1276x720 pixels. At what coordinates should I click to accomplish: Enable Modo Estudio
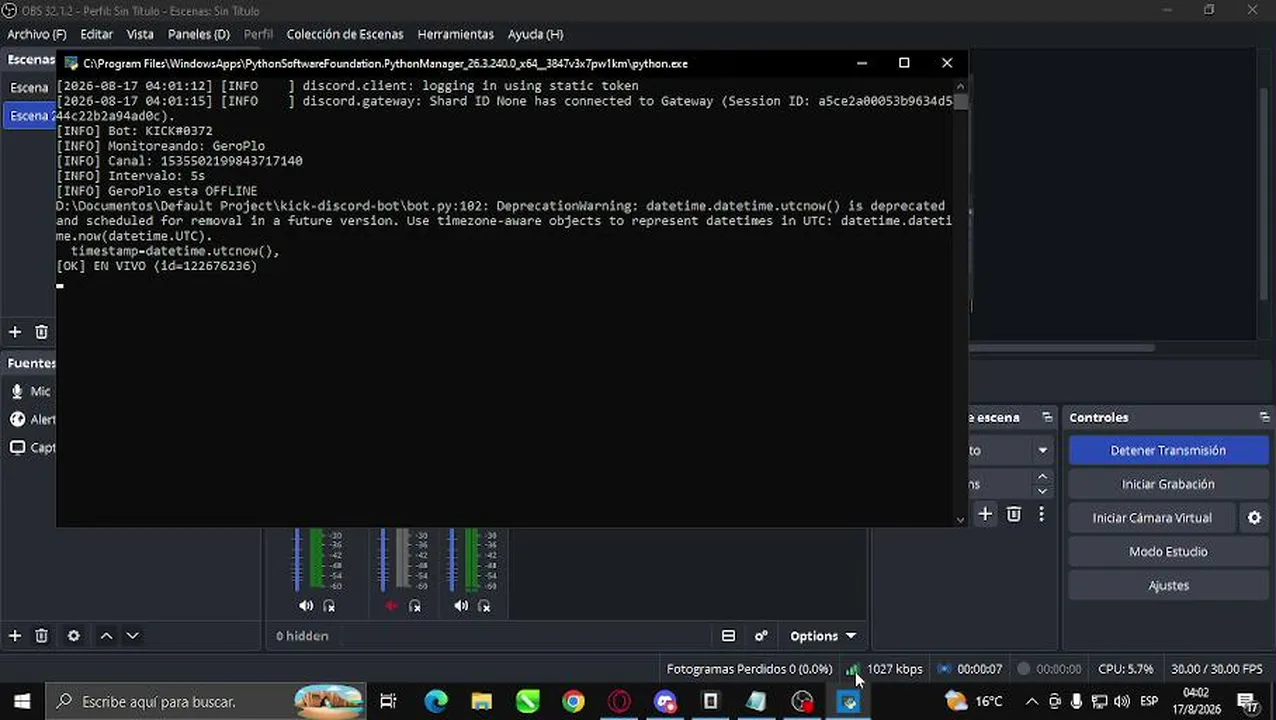click(1168, 552)
